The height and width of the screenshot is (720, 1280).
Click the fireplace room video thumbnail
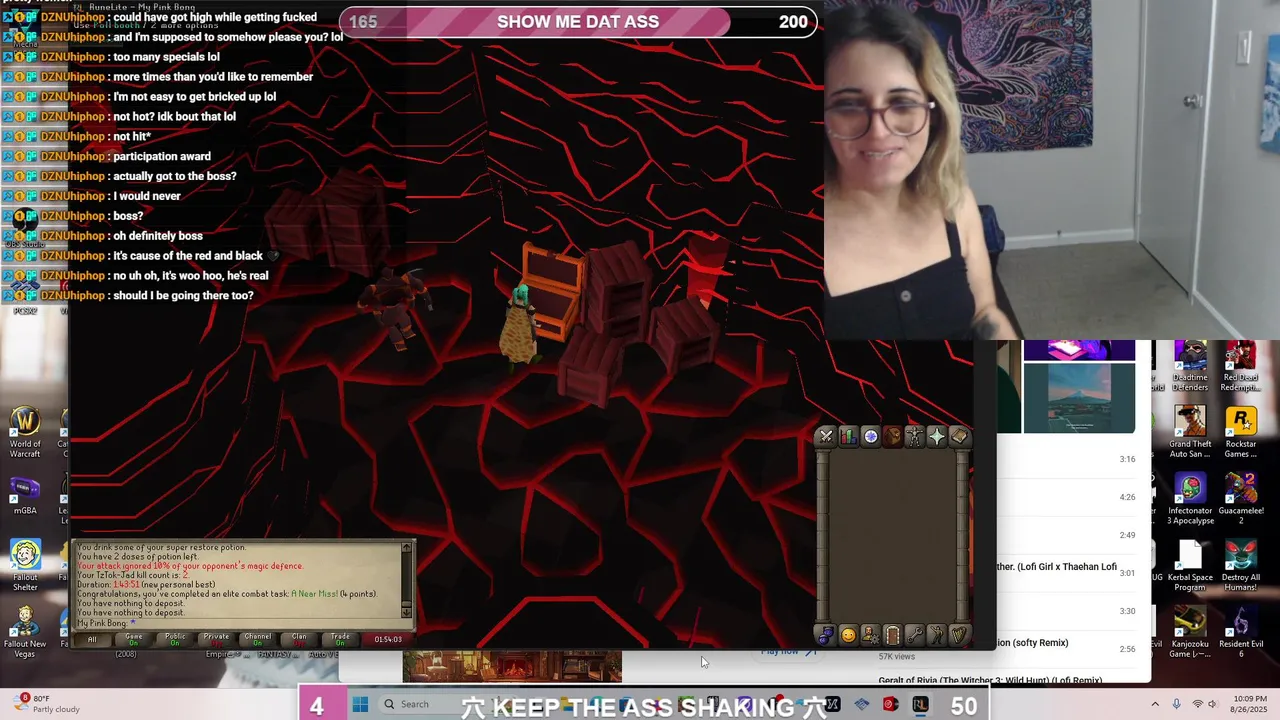pyautogui.click(x=512, y=667)
